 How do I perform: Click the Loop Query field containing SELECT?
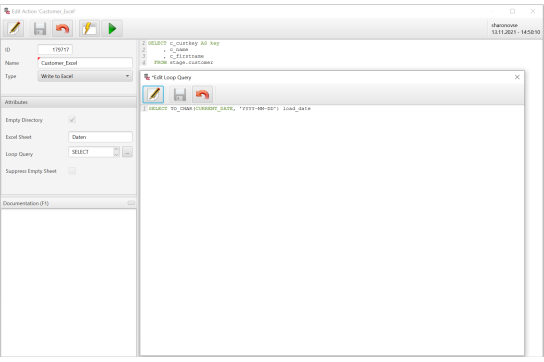coord(91,152)
